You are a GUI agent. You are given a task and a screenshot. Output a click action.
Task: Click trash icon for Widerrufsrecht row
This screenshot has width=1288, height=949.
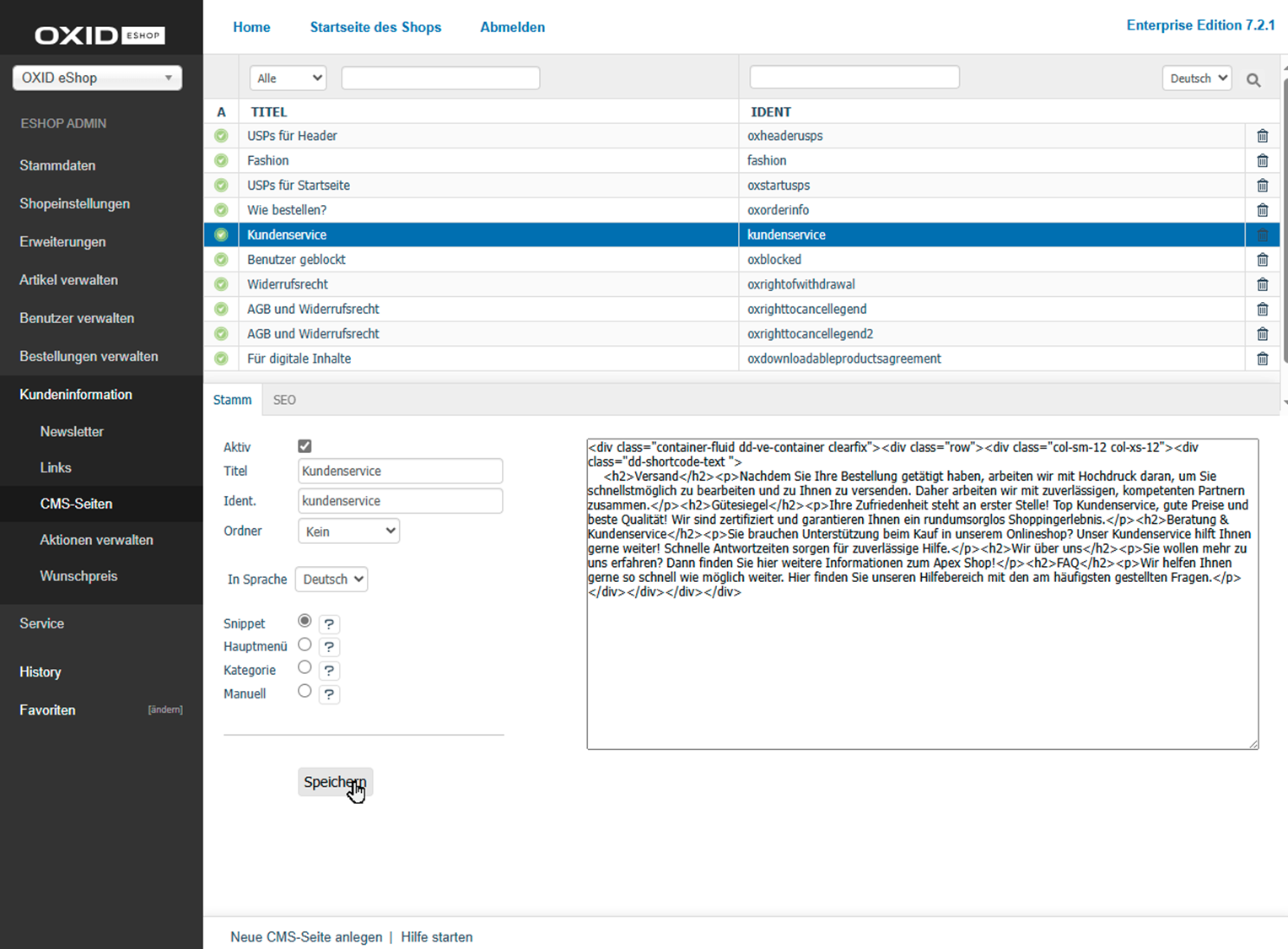click(x=1262, y=284)
